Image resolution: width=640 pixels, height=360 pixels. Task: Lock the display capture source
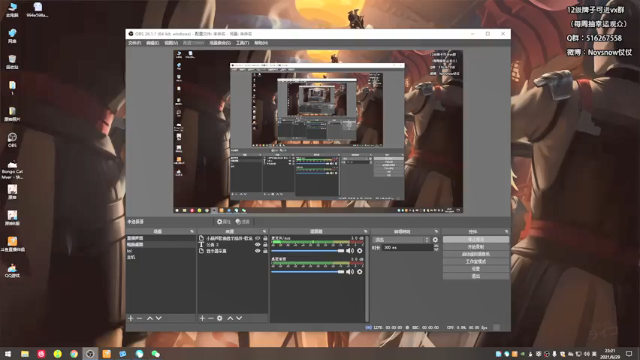265,251
